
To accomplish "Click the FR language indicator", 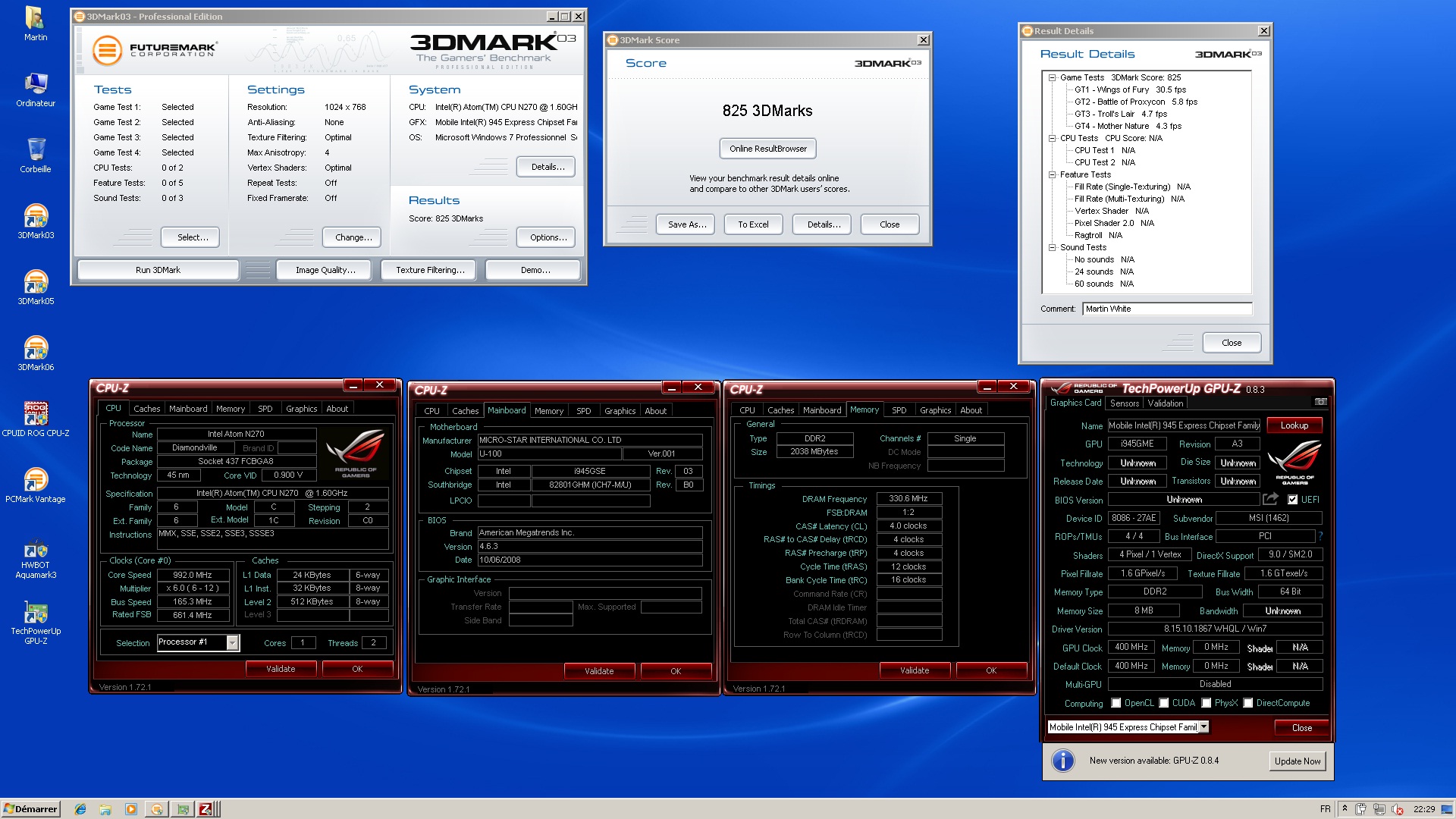I will click(x=1325, y=809).
